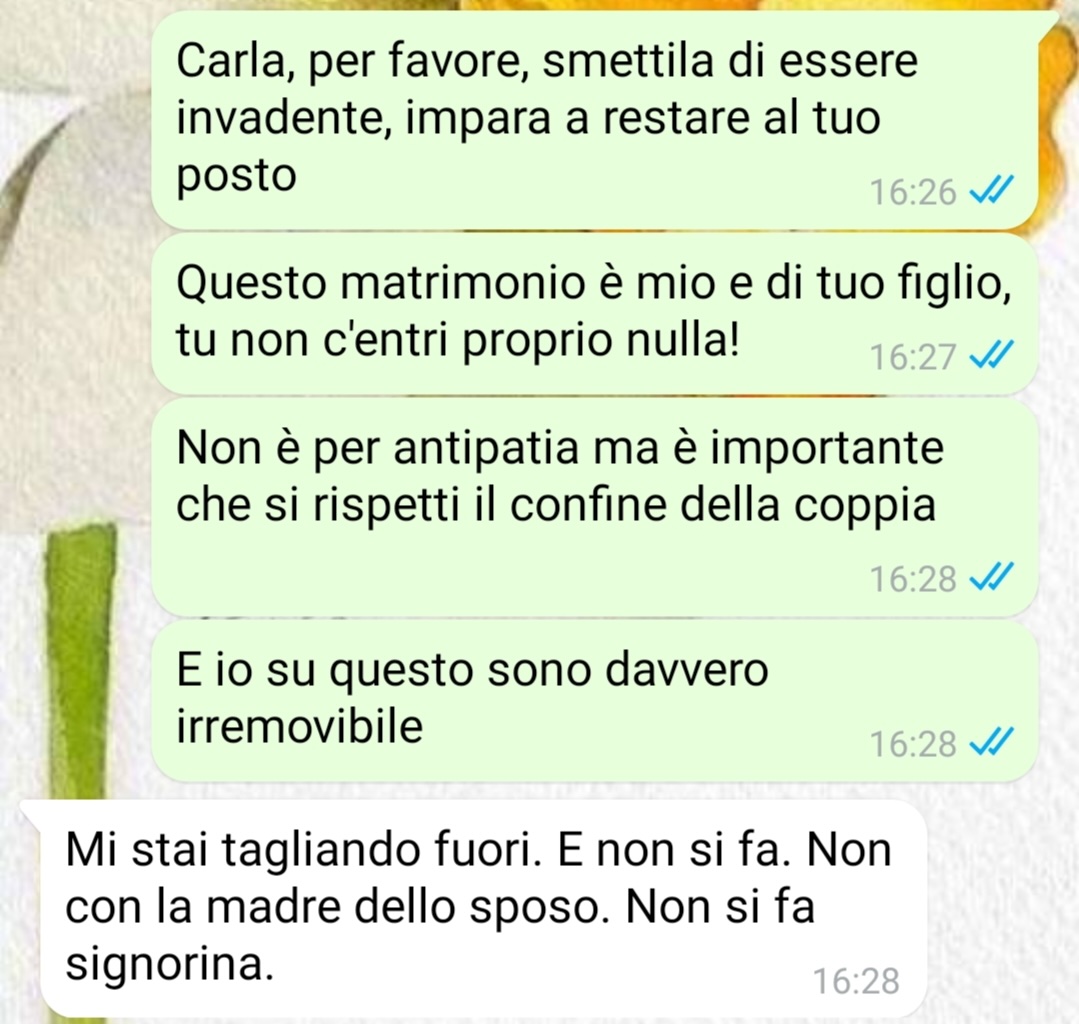Select the 'Carla, per favore' message bubble
The image size is (1079, 1024).
[594, 121]
